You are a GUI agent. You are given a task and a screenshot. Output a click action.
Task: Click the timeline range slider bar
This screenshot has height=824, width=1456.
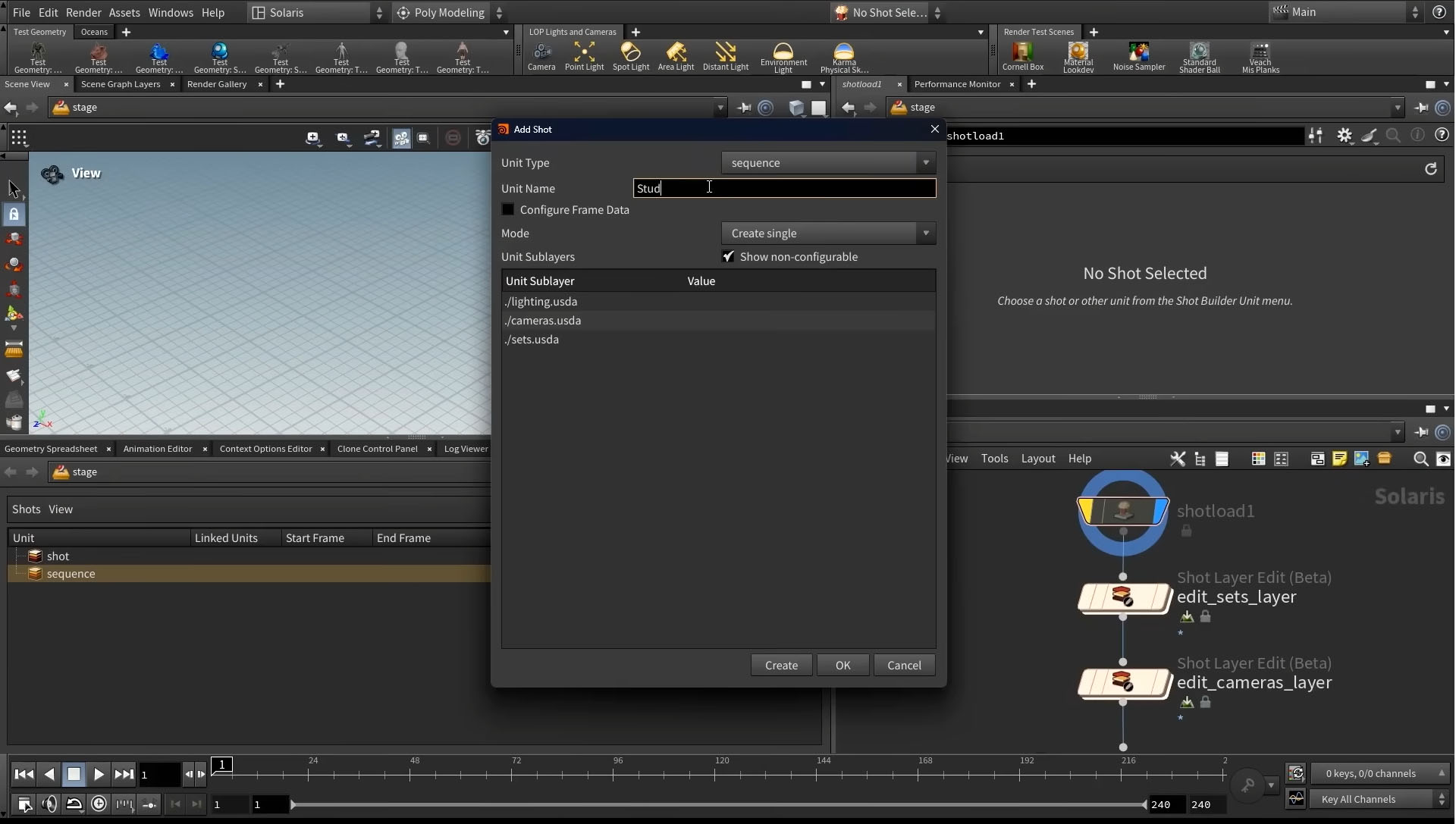[718, 804]
